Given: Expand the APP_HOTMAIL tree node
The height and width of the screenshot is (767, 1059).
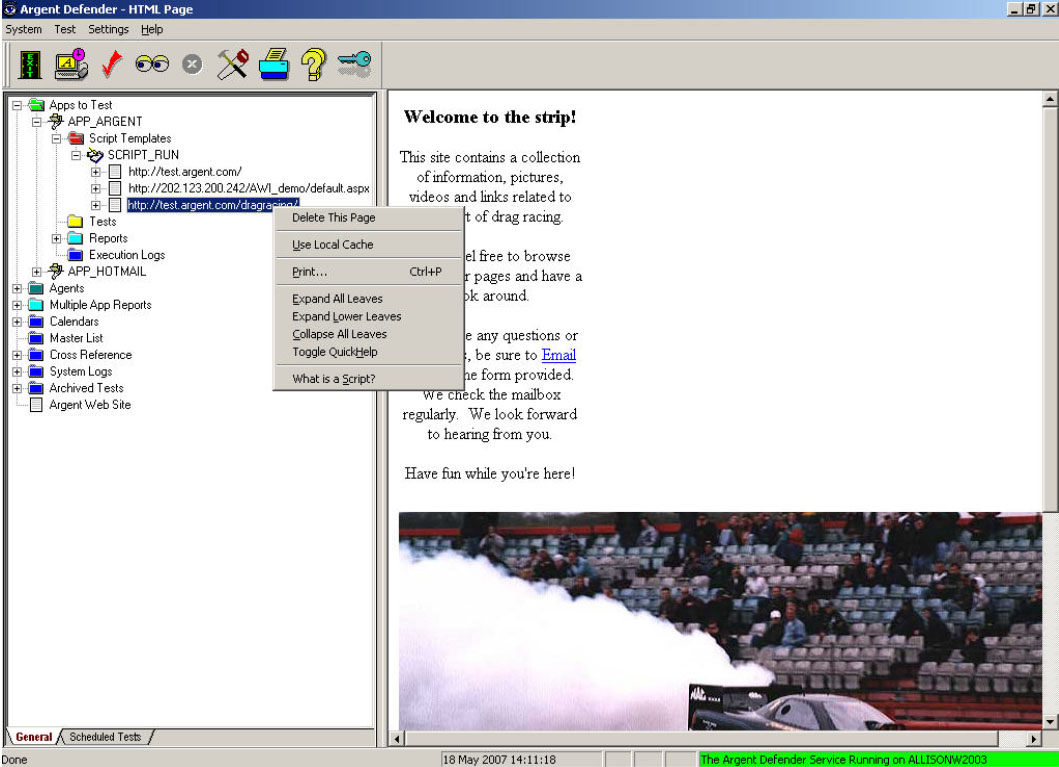Looking at the screenshot, I should click(38, 272).
